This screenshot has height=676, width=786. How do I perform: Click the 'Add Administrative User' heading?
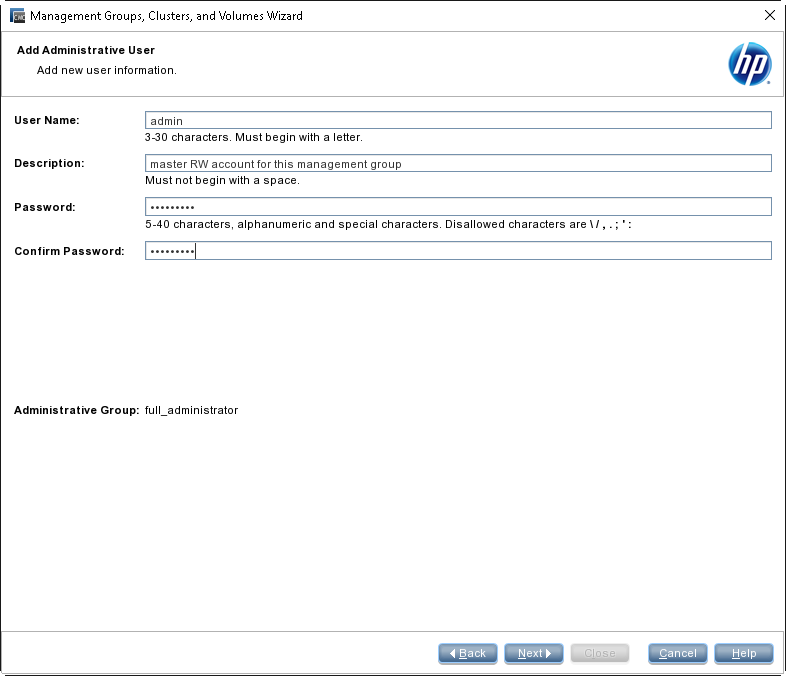[86, 50]
